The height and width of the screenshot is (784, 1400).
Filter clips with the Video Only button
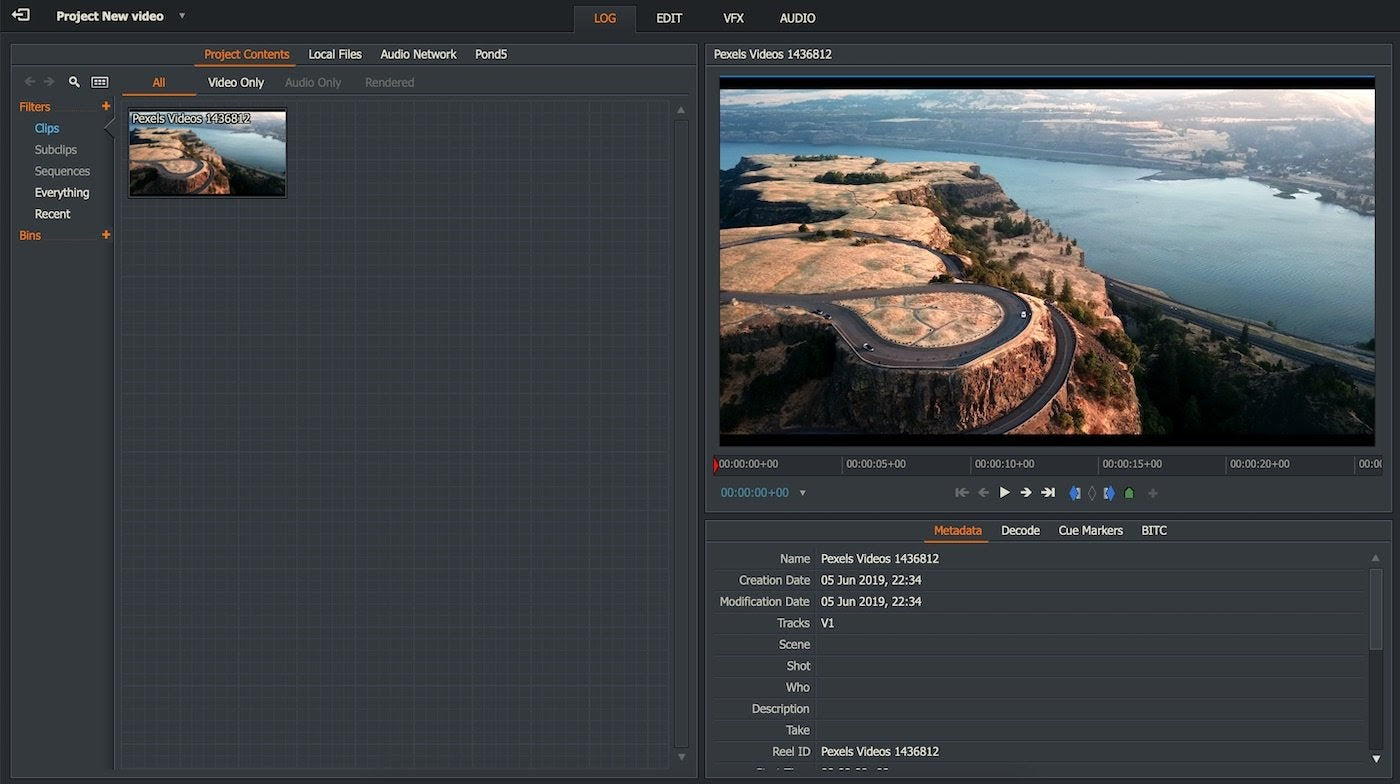(235, 82)
